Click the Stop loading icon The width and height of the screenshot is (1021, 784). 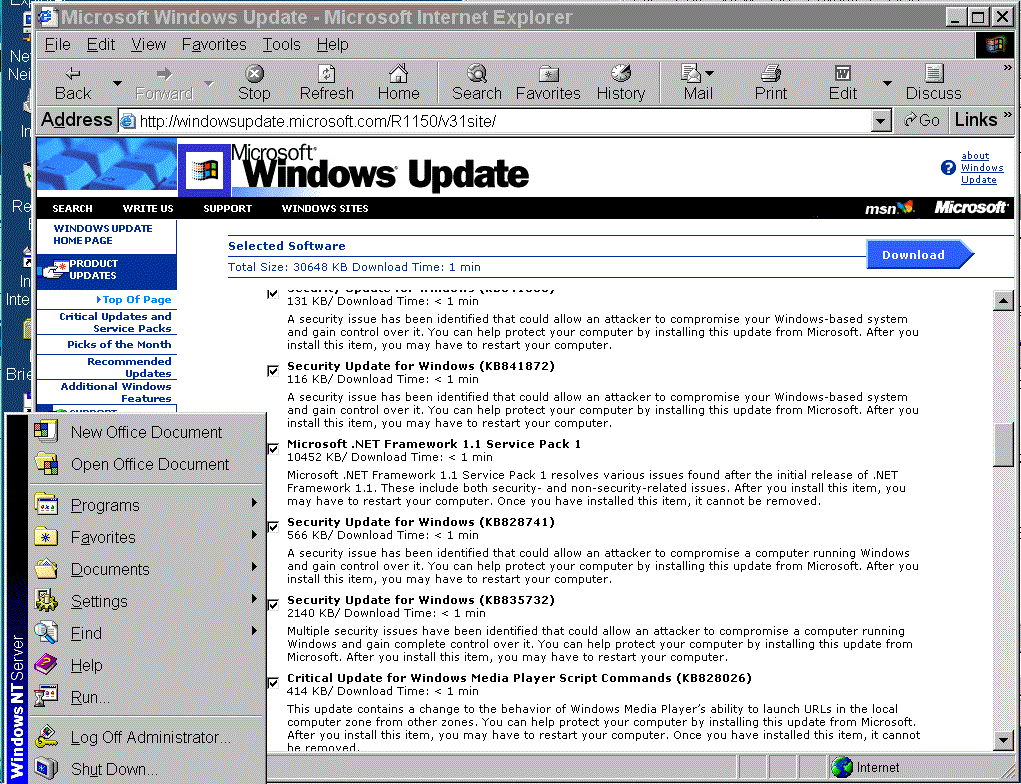[x=254, y=74]
